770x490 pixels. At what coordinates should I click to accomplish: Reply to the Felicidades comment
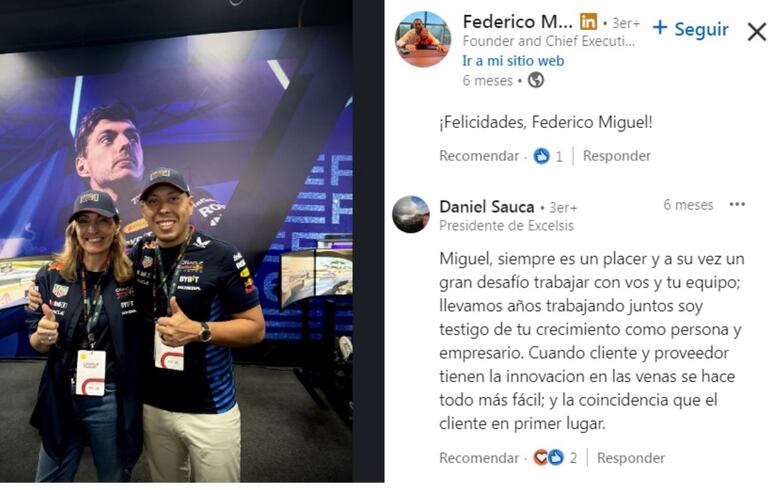pyautogui.click(x=616, y=156)
